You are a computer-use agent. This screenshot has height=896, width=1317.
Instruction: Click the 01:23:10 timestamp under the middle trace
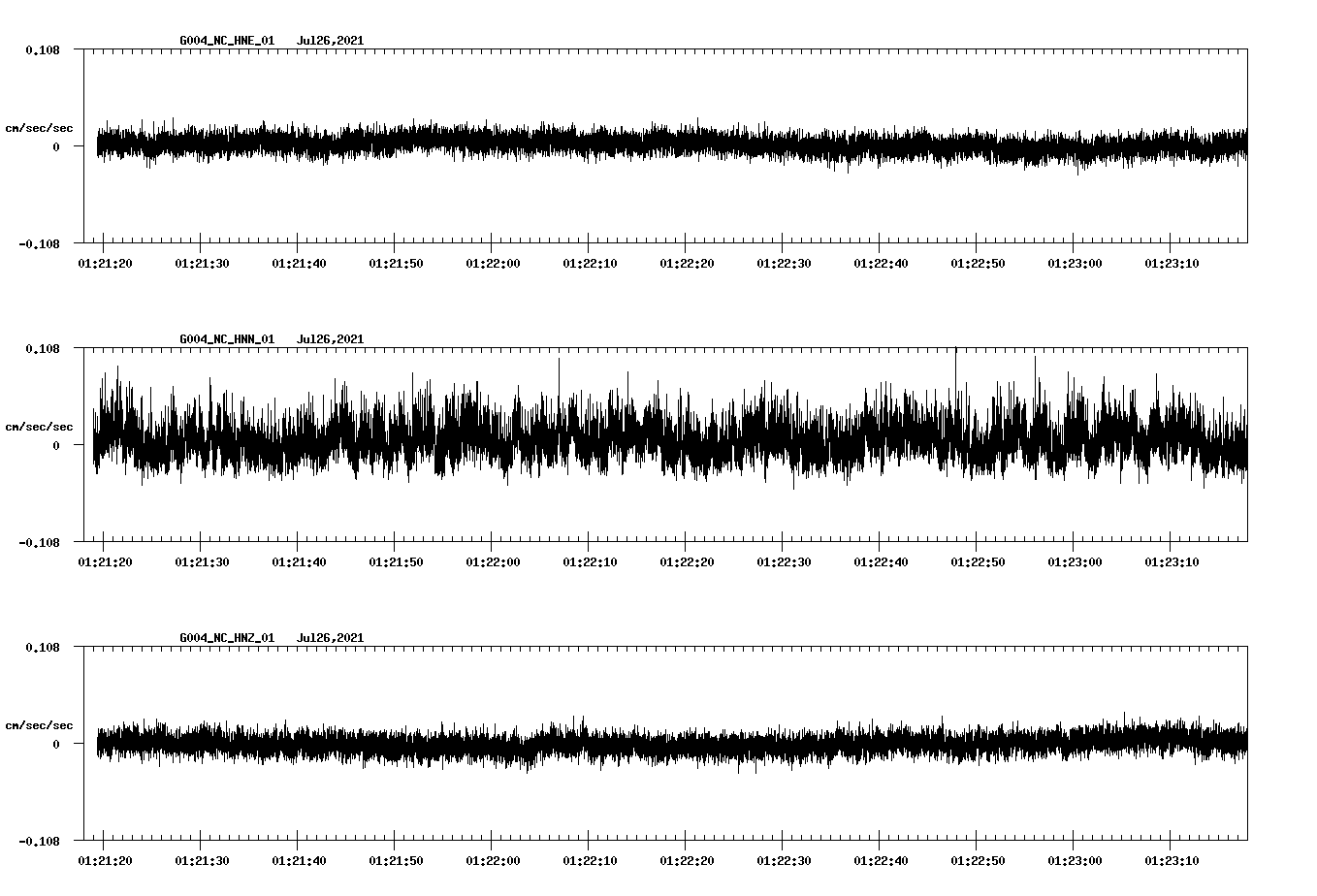coord(1173,560)
